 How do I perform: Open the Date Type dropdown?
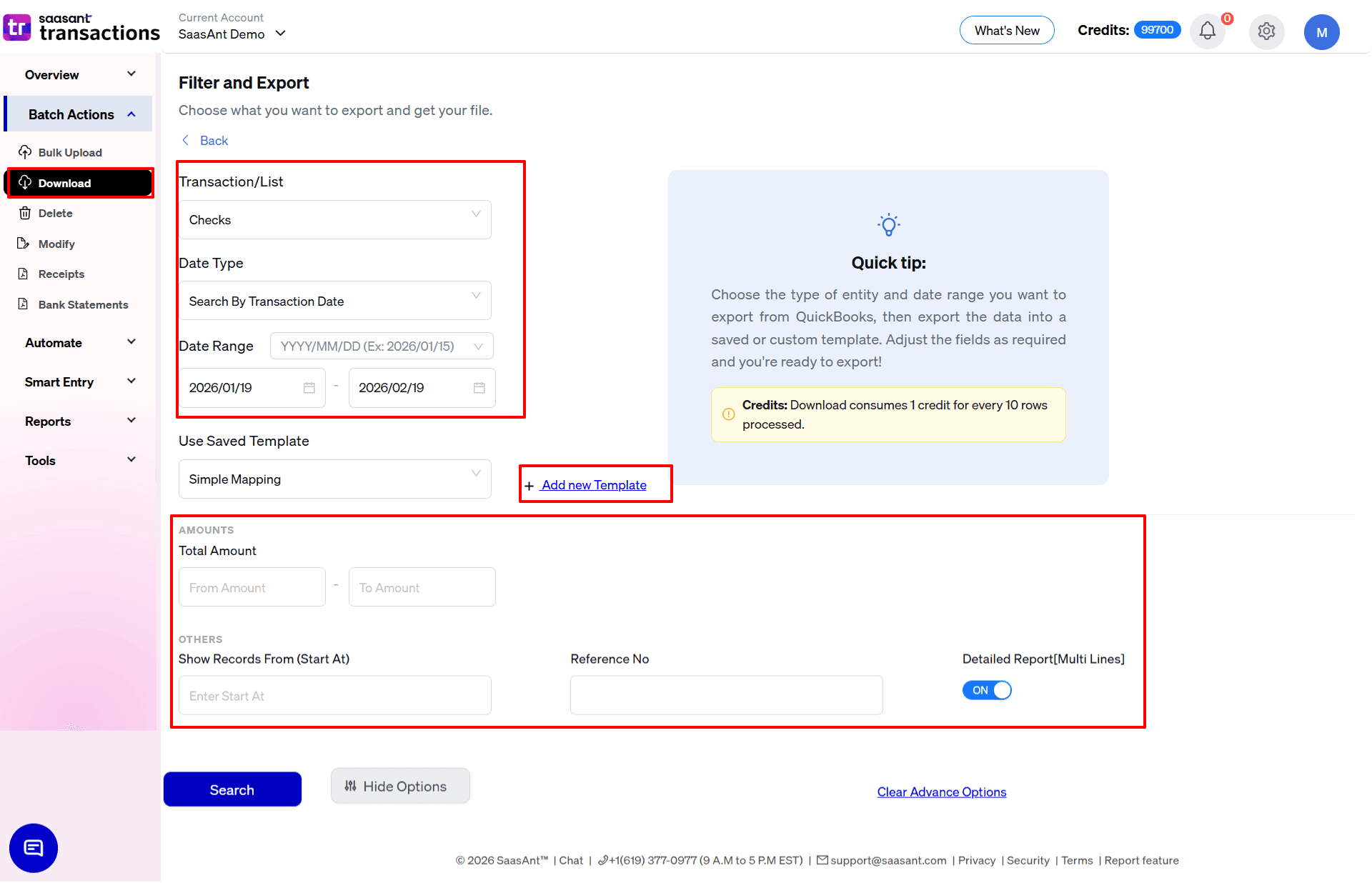pos(334,301)
